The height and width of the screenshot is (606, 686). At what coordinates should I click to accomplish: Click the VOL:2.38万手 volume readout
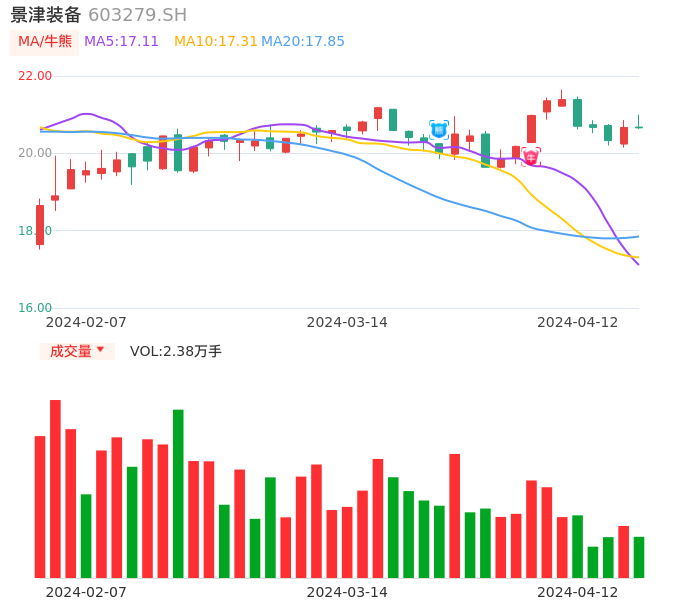pyautogui.click(x=176, y=351)
